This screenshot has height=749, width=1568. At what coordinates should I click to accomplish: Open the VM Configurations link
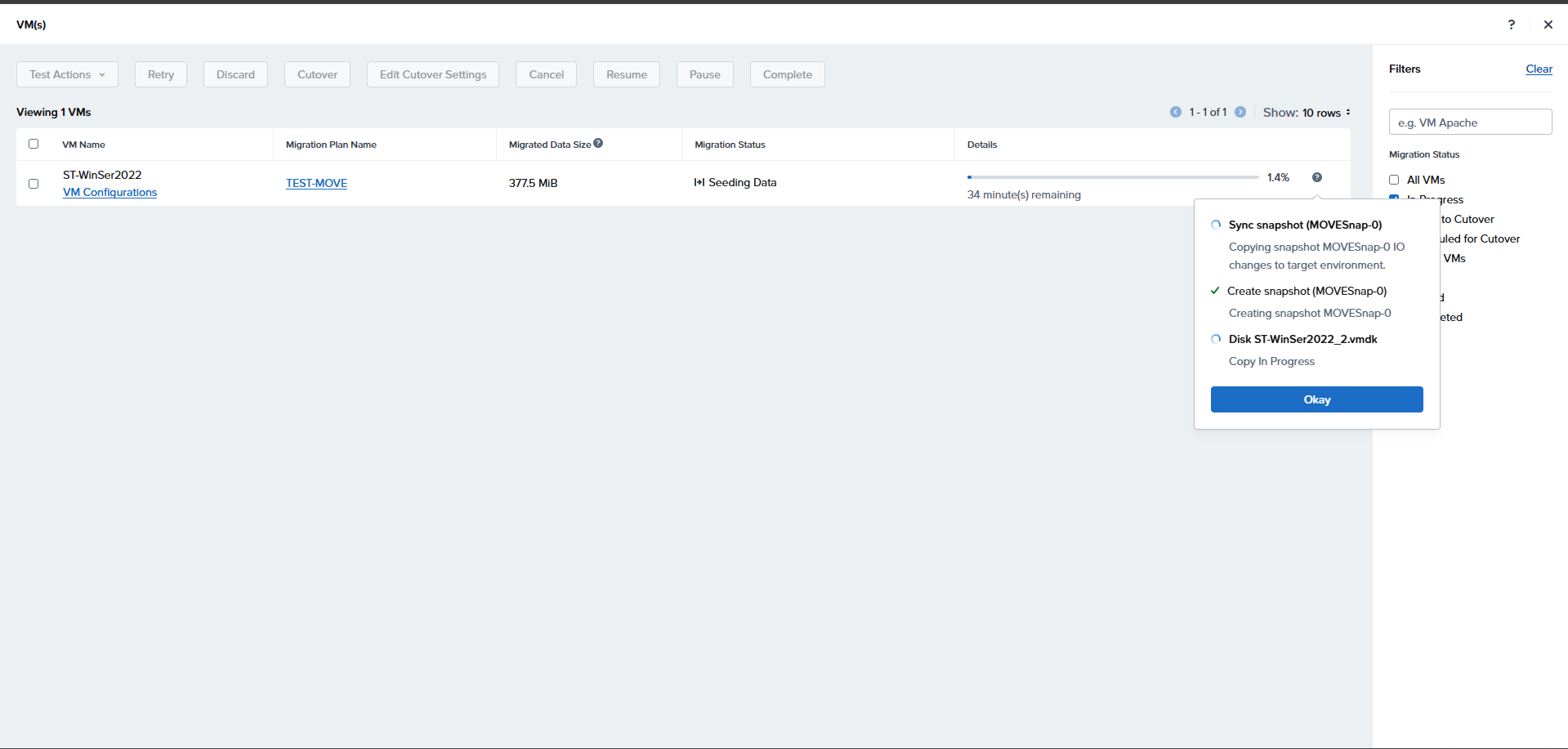click(x=109, y=193)
